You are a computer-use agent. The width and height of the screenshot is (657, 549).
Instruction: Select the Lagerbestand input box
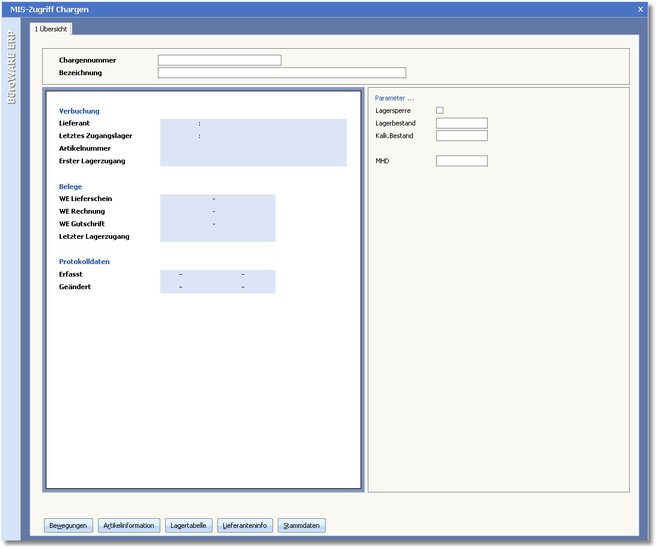point(461,123)
